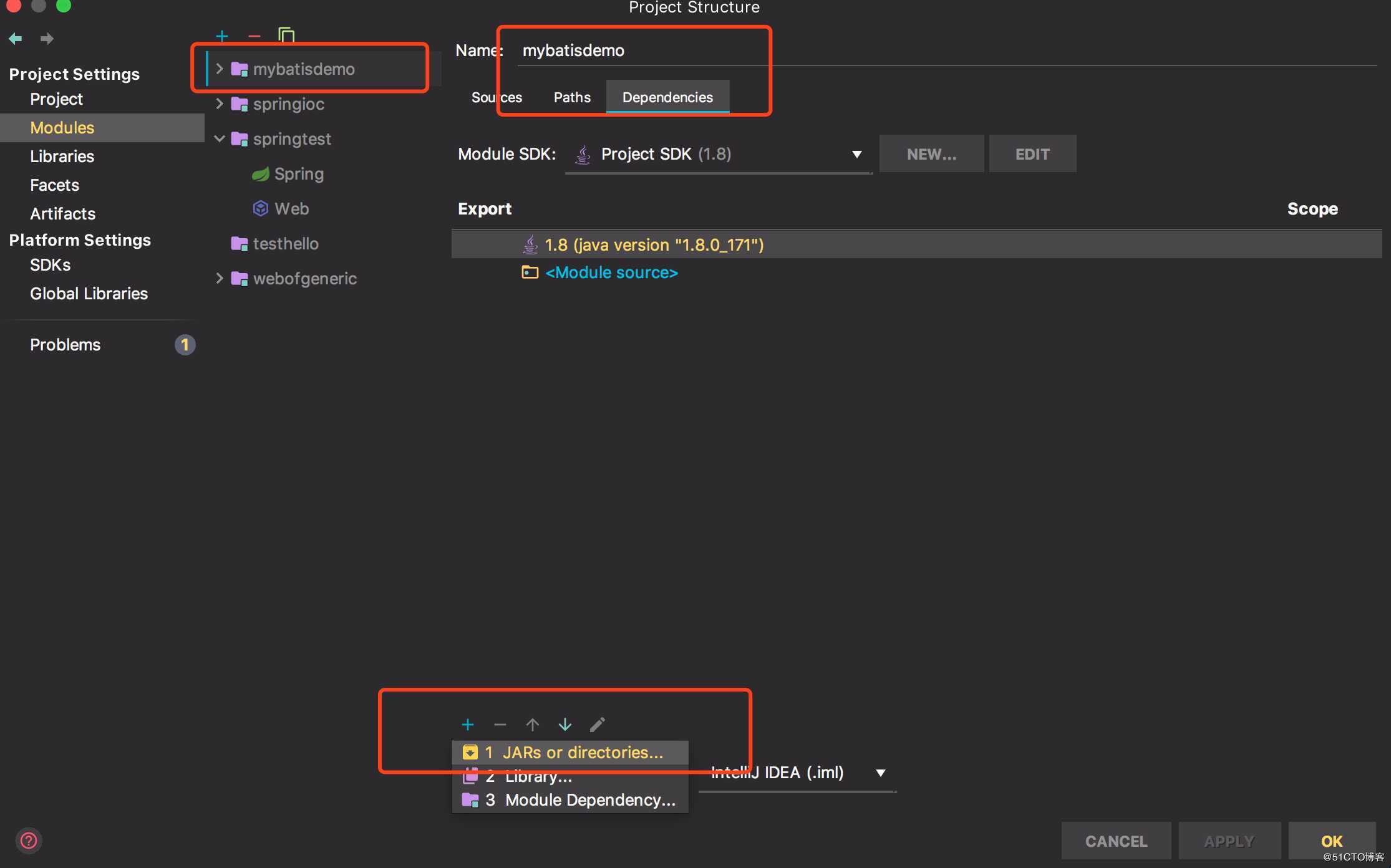Viewport: 1391px width, 868px height.
Task: Remove dependency with bottom minus icon
Action: click(500, 725)
